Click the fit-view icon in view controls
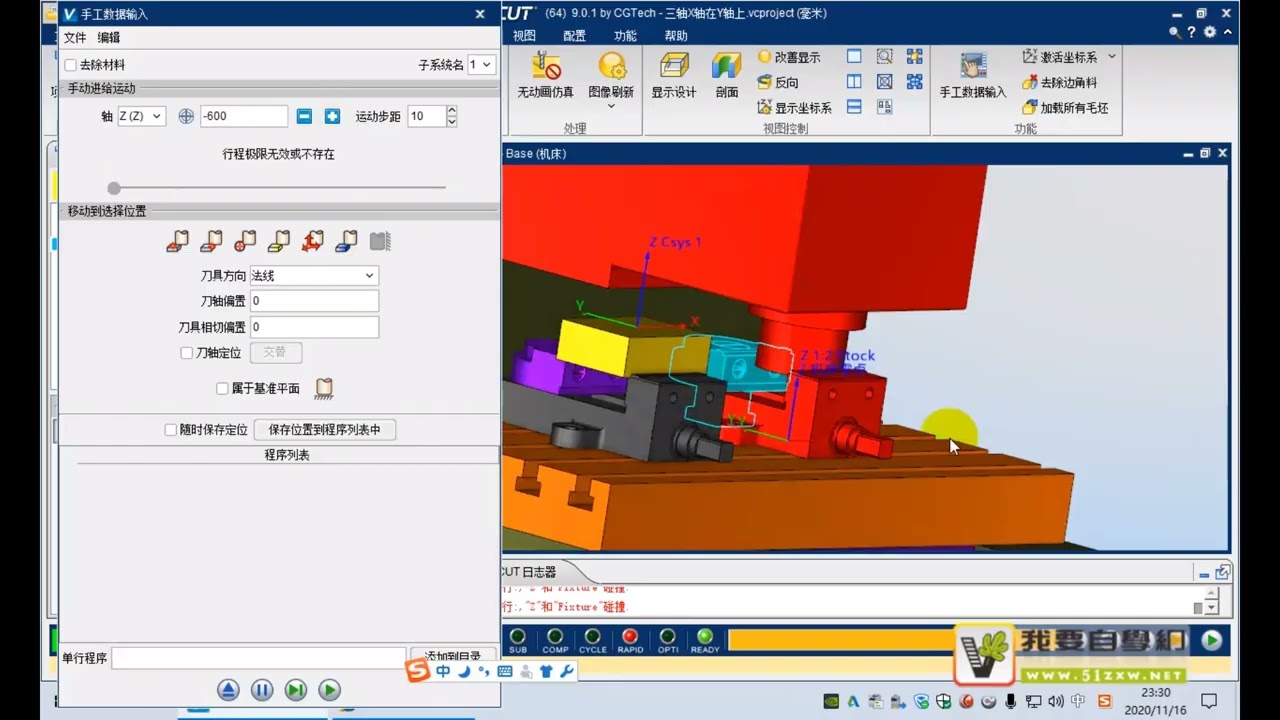Image resolution: width=1280 pixels, height=720 pixels. [884, 82]
